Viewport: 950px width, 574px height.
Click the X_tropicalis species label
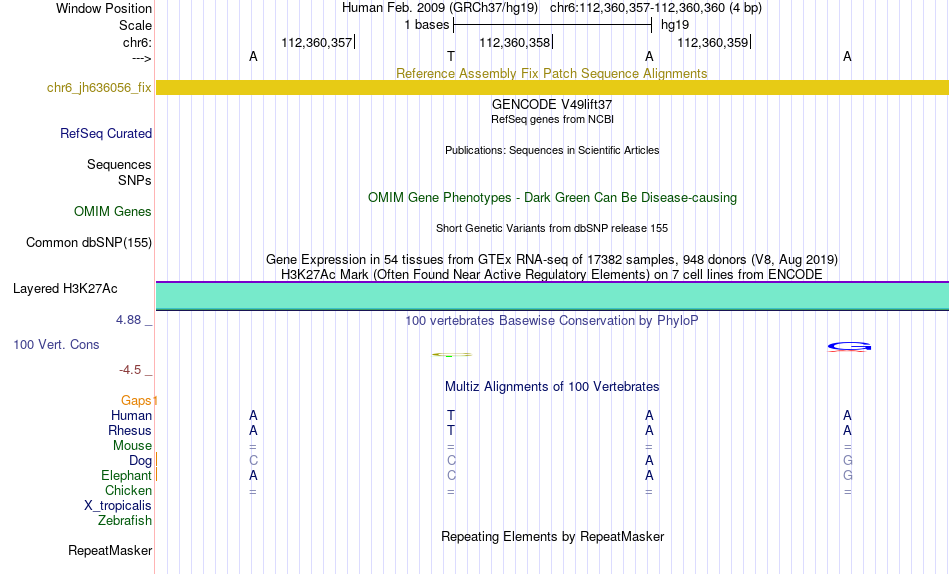(x=118, y=506)
